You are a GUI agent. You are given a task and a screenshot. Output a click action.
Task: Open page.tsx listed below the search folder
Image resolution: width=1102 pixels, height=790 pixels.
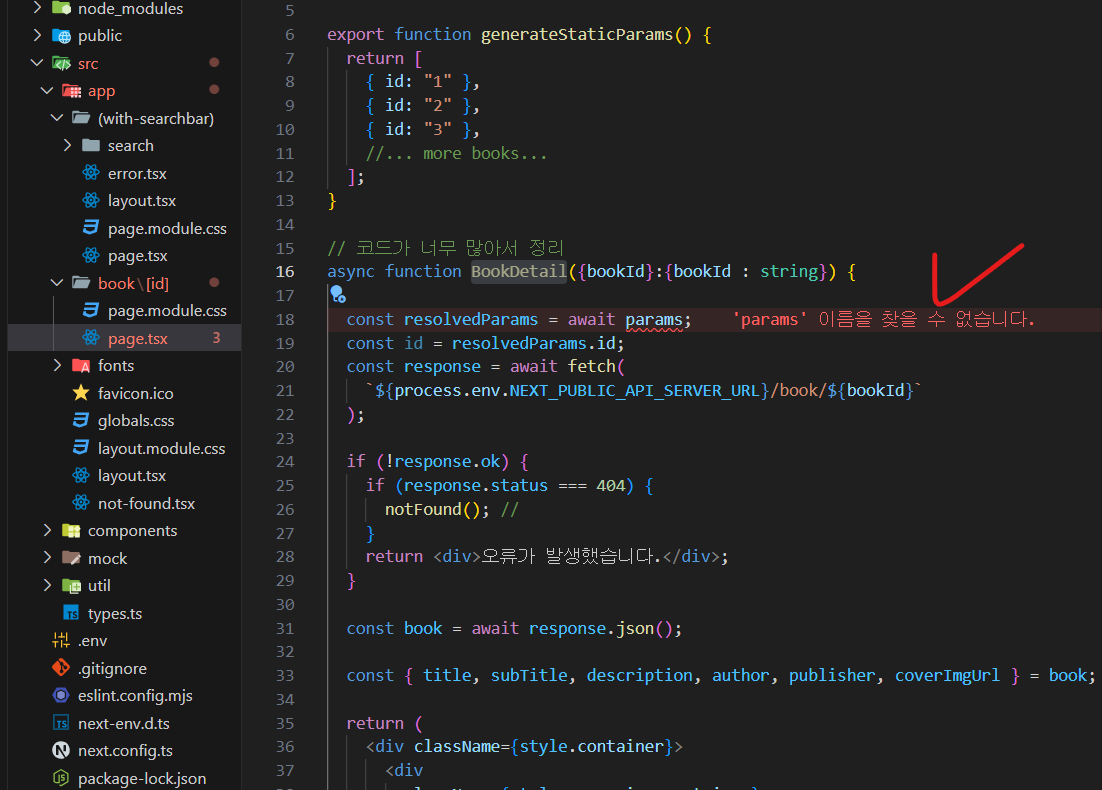click(x=124, y=256)
